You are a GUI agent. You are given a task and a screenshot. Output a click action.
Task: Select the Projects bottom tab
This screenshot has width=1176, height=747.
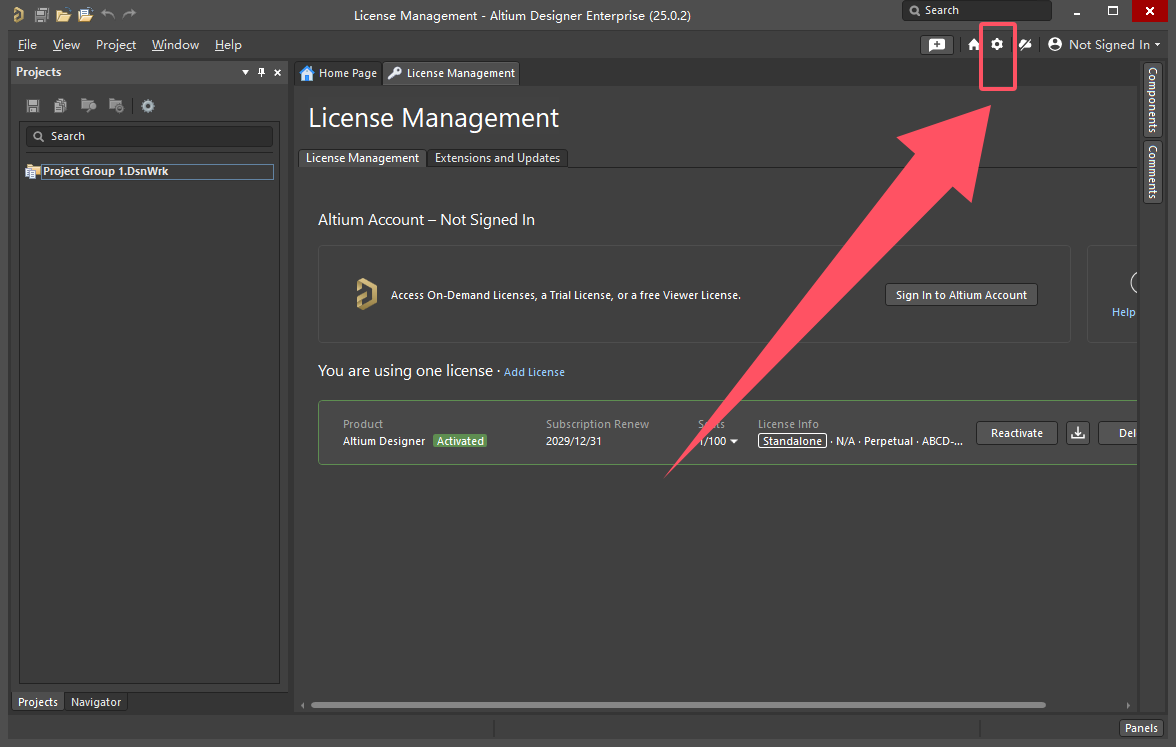tap(38, 702)
